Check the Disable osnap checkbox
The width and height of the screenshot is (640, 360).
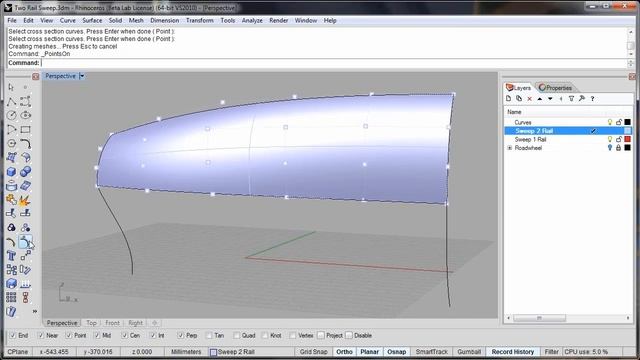tap(349, 335)
